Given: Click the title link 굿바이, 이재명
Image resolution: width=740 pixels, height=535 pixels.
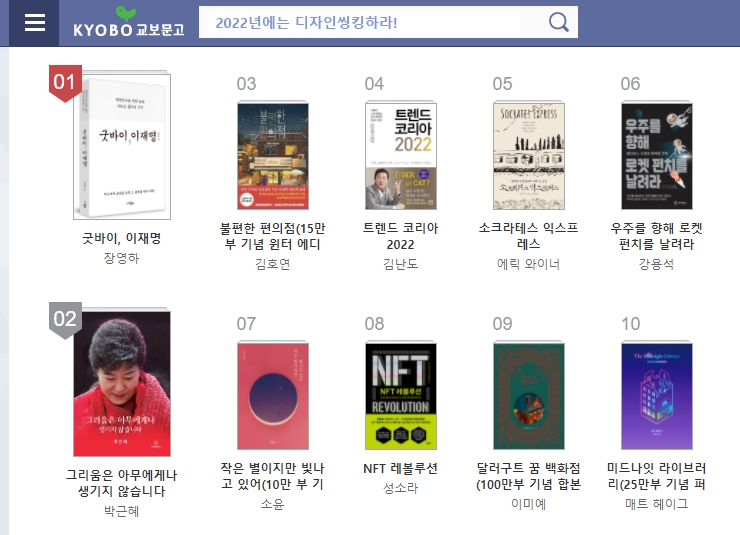Looking at the screenshot, I should [x=122, y=238].
